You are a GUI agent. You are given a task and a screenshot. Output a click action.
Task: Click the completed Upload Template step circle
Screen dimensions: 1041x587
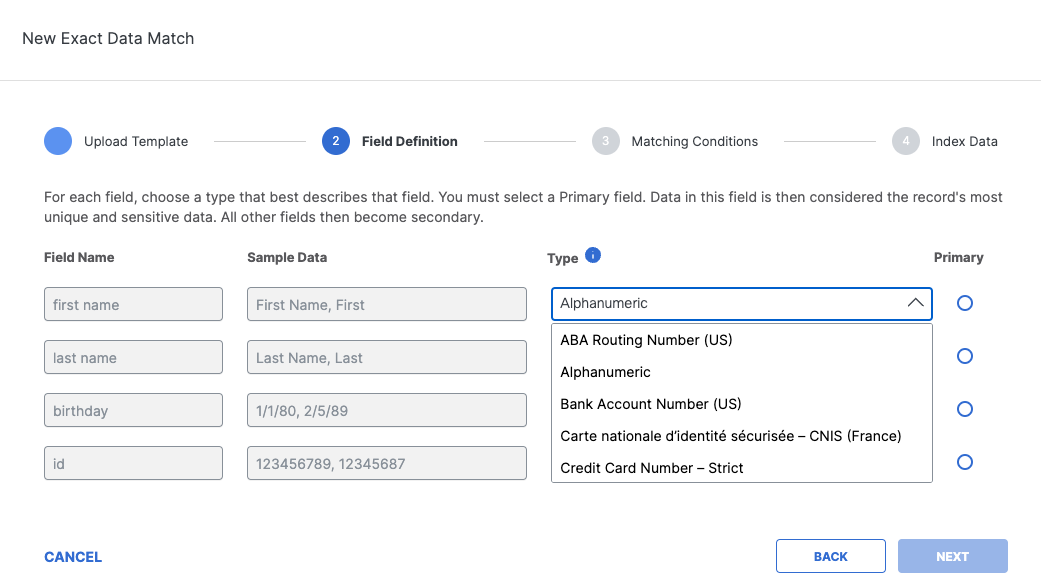(x=58, y=141)
